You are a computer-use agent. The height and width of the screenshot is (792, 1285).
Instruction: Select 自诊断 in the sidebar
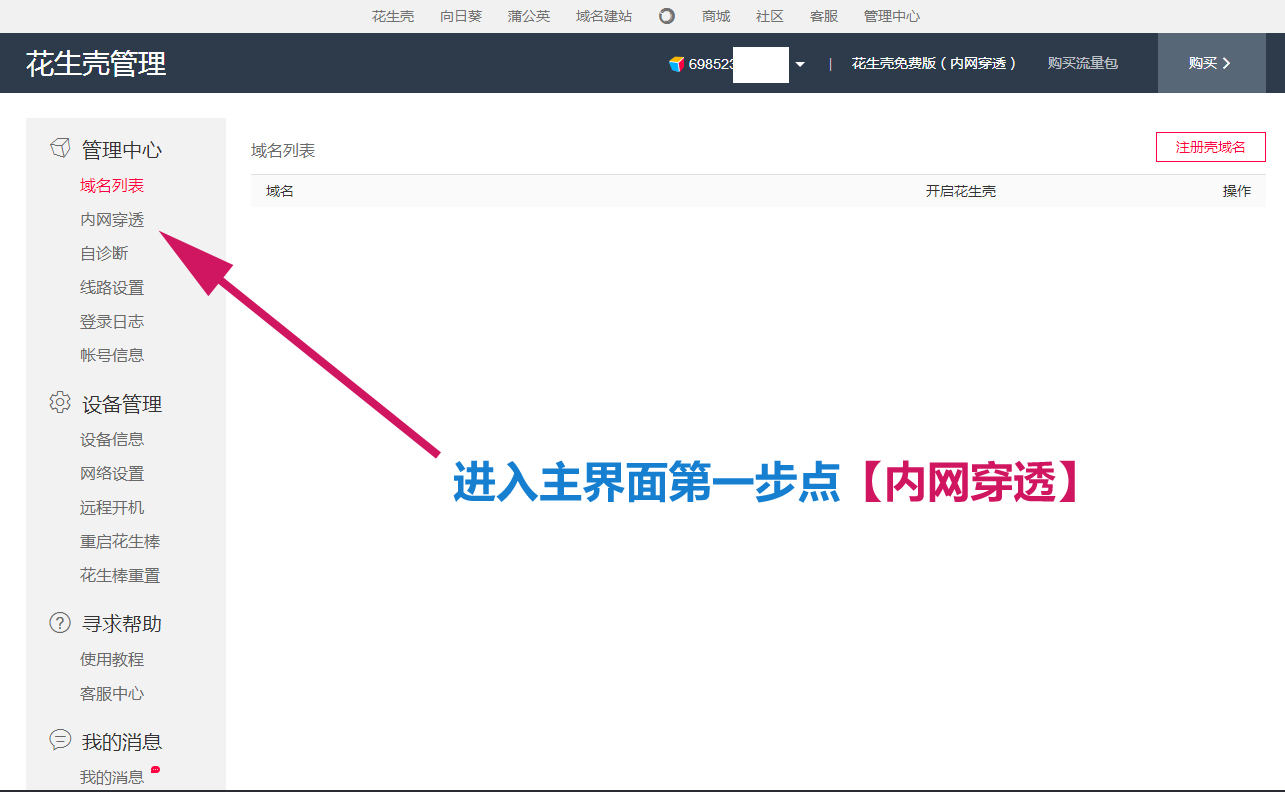[104, 254]
